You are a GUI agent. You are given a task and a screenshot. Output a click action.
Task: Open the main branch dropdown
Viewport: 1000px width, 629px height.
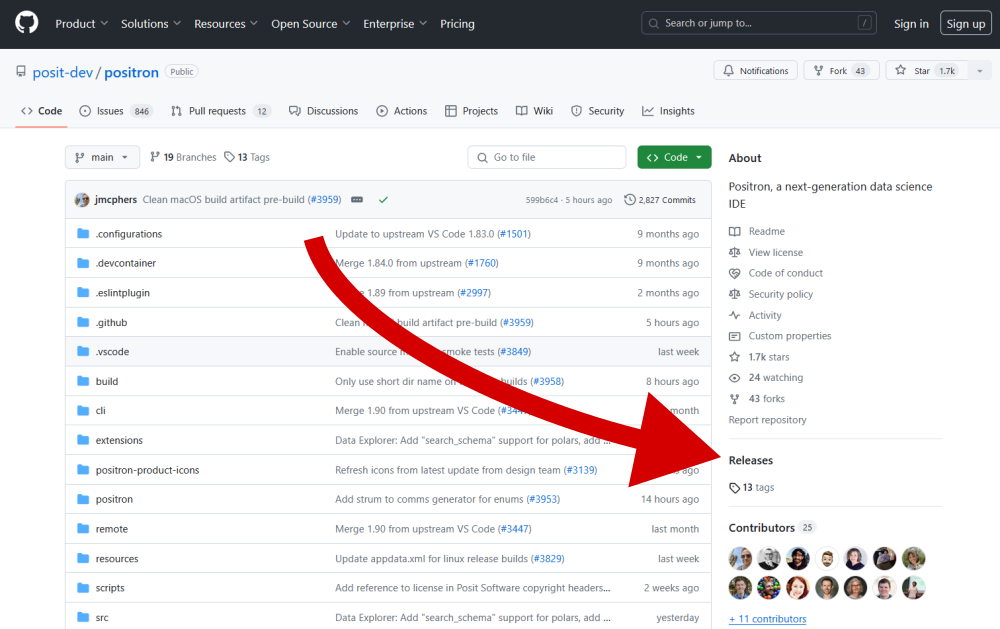click(x=102, y=157)
